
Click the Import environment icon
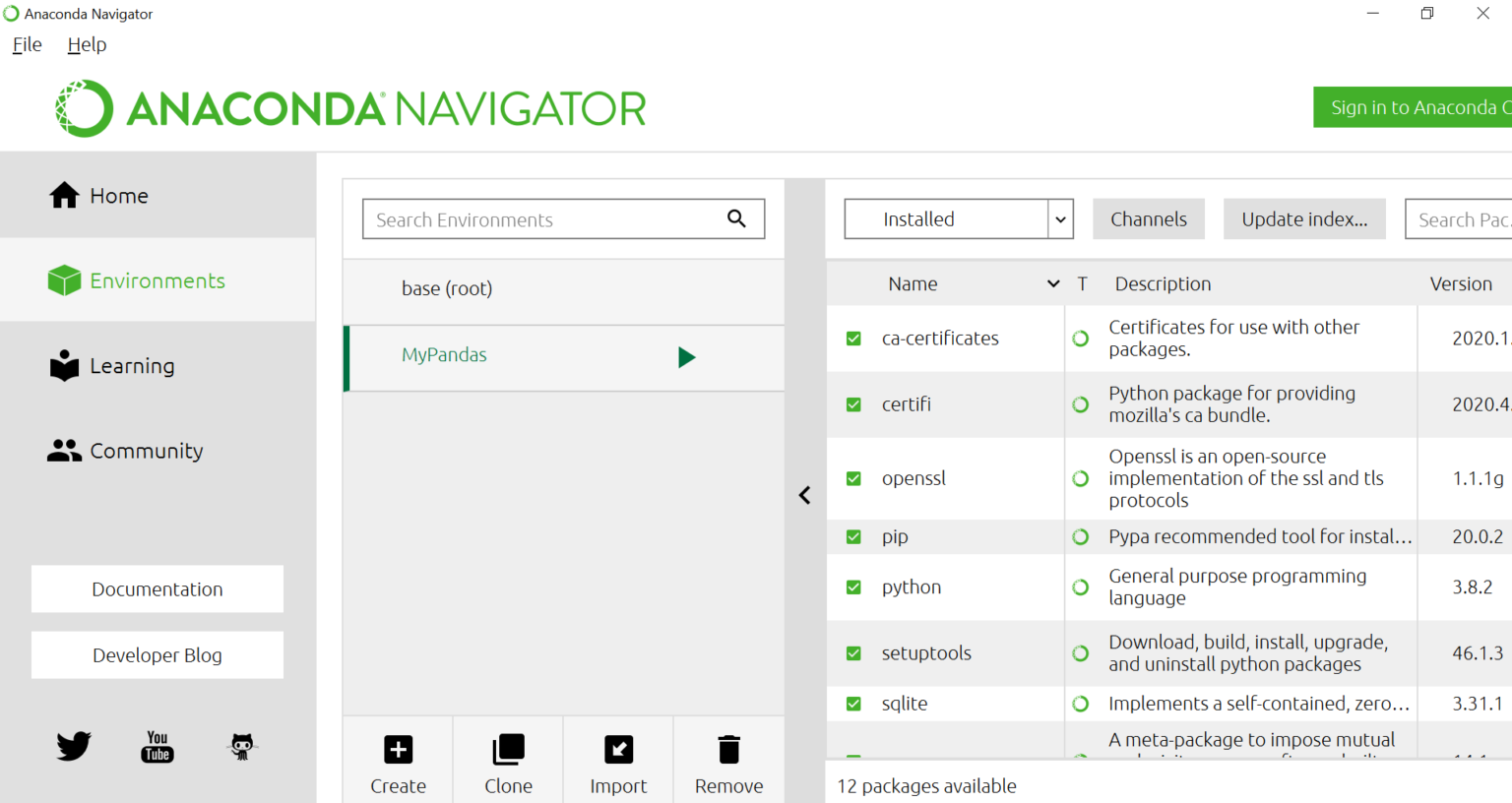tap(618, 750)
